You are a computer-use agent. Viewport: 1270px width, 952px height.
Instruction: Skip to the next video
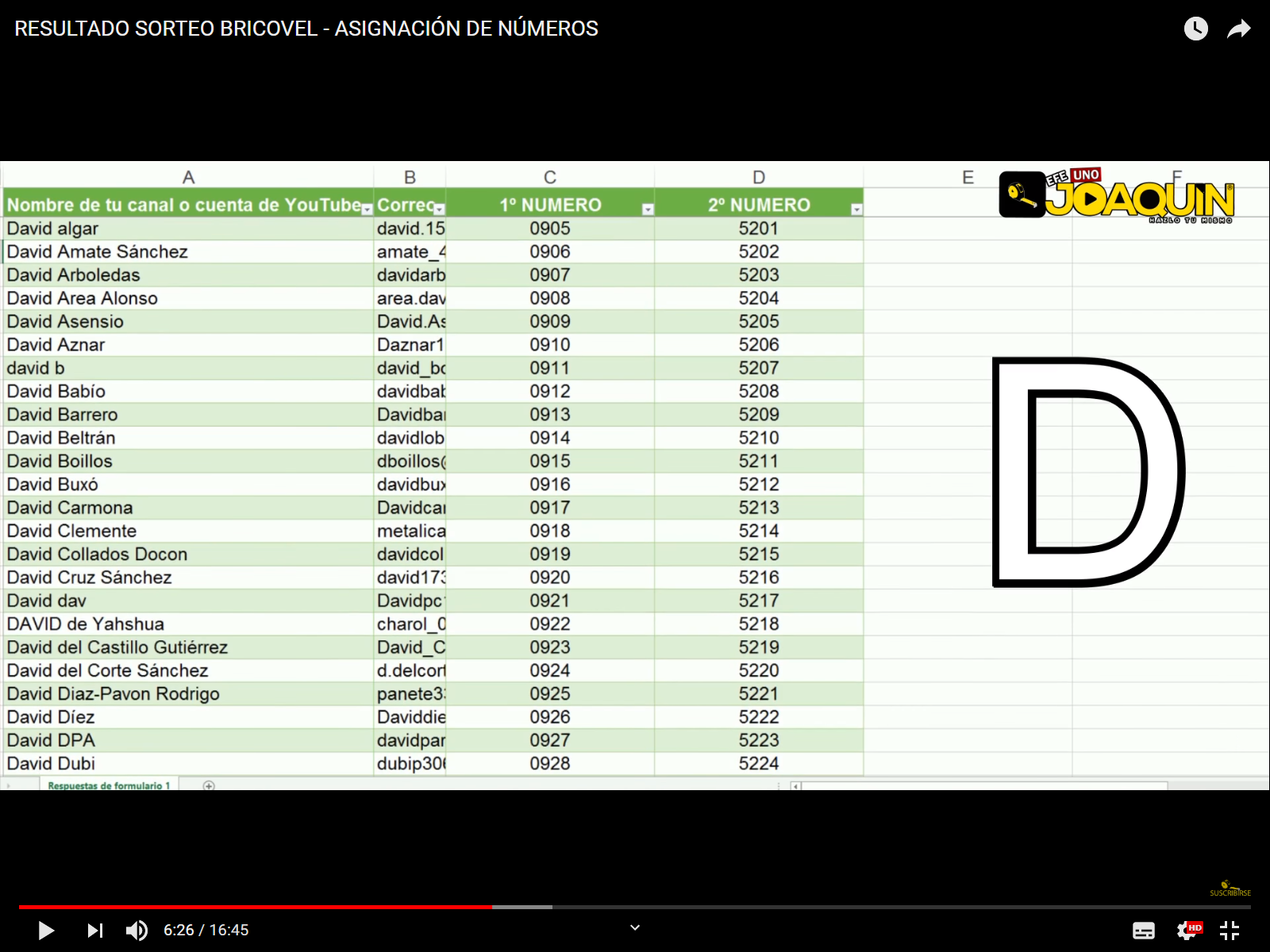click(94, 930)
